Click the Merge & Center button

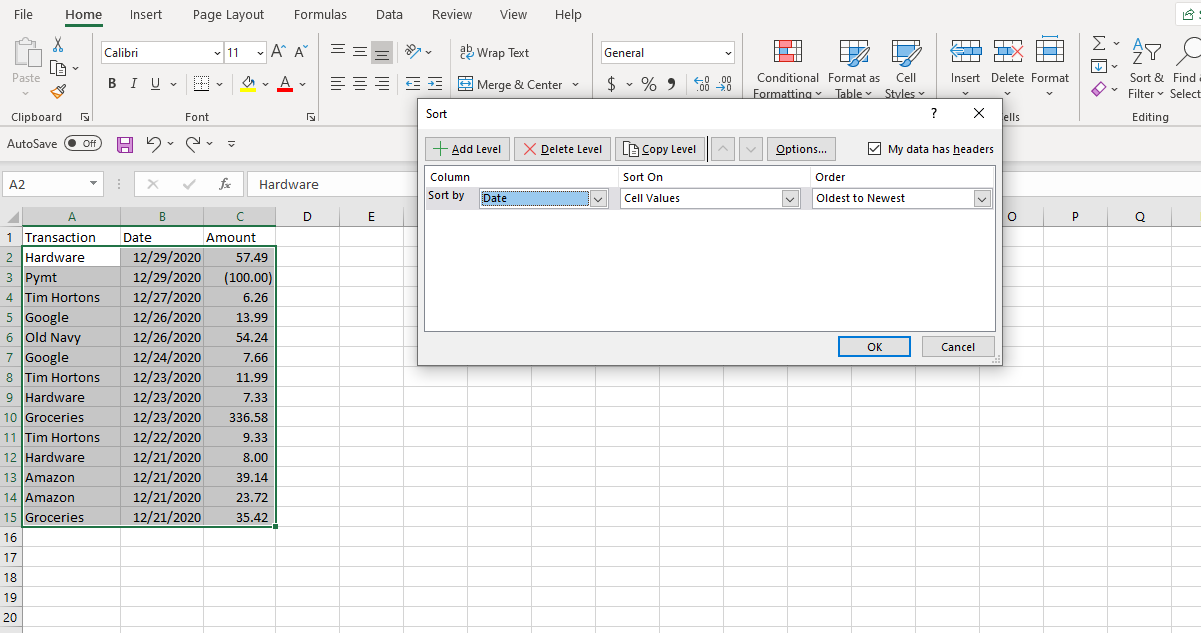[511, 84]
